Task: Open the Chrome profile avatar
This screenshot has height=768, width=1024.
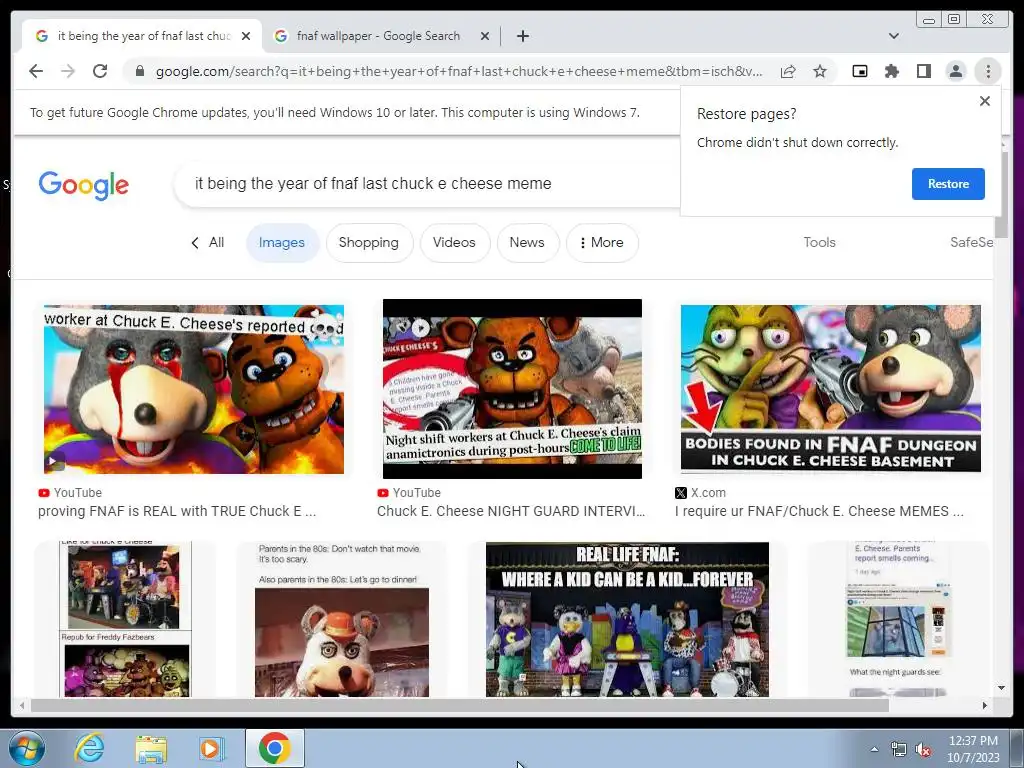Action: coord(955,71)
